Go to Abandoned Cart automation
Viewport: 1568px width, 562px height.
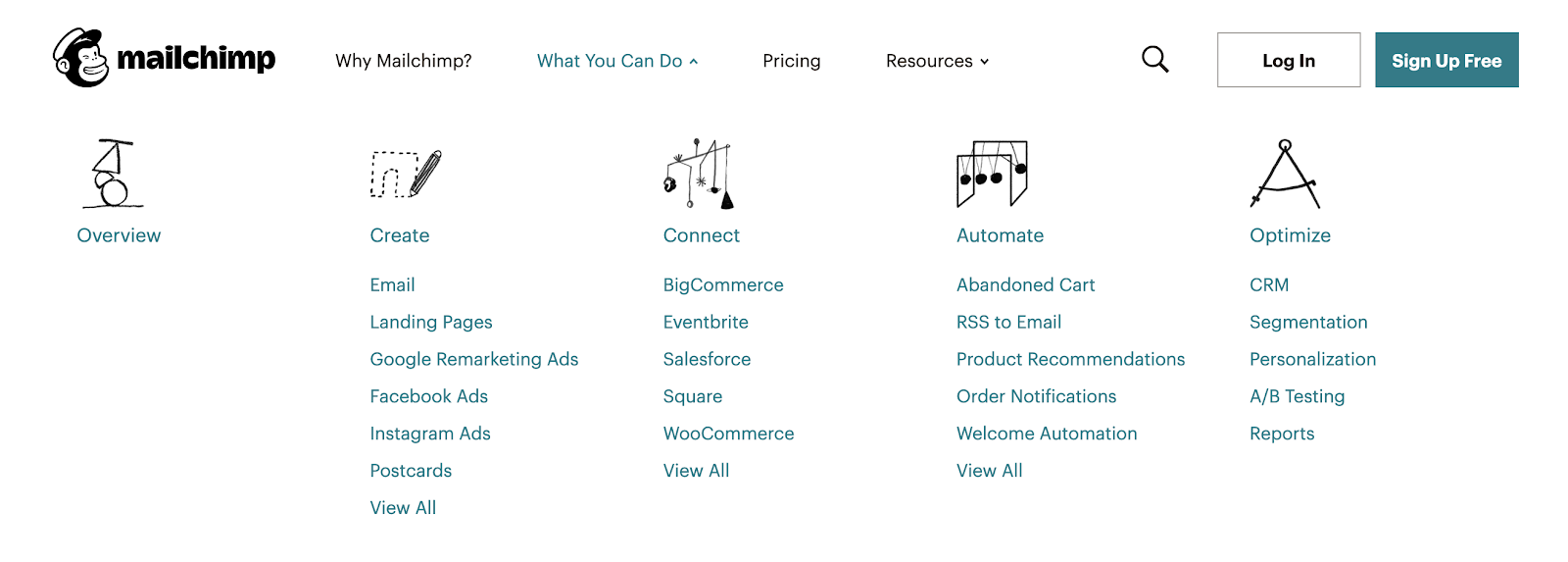point(1025,284)
